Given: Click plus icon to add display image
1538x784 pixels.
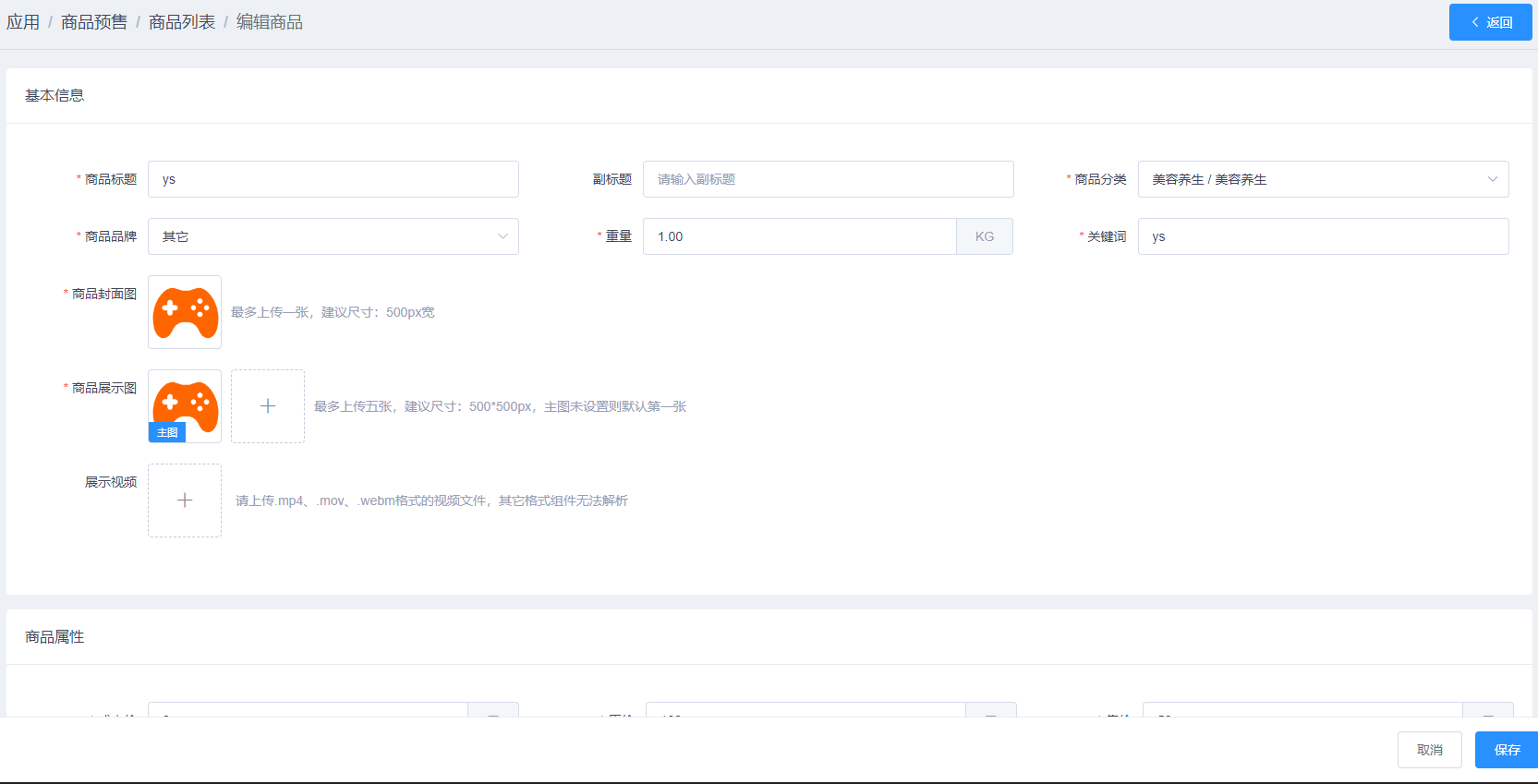Looking at the screenshot, I should (x=268, y=406).
